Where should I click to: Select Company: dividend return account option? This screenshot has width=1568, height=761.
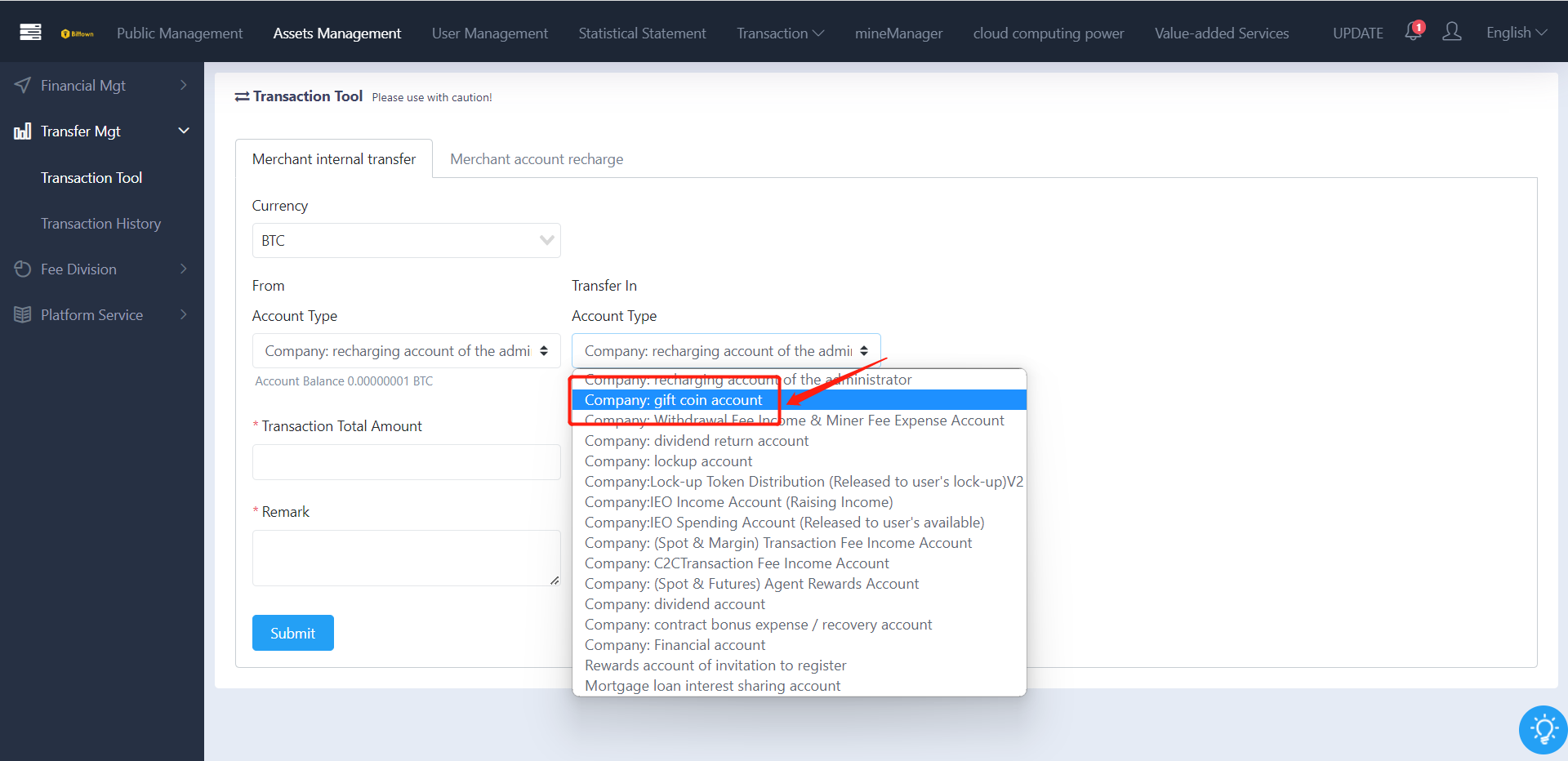pos(800,441)
